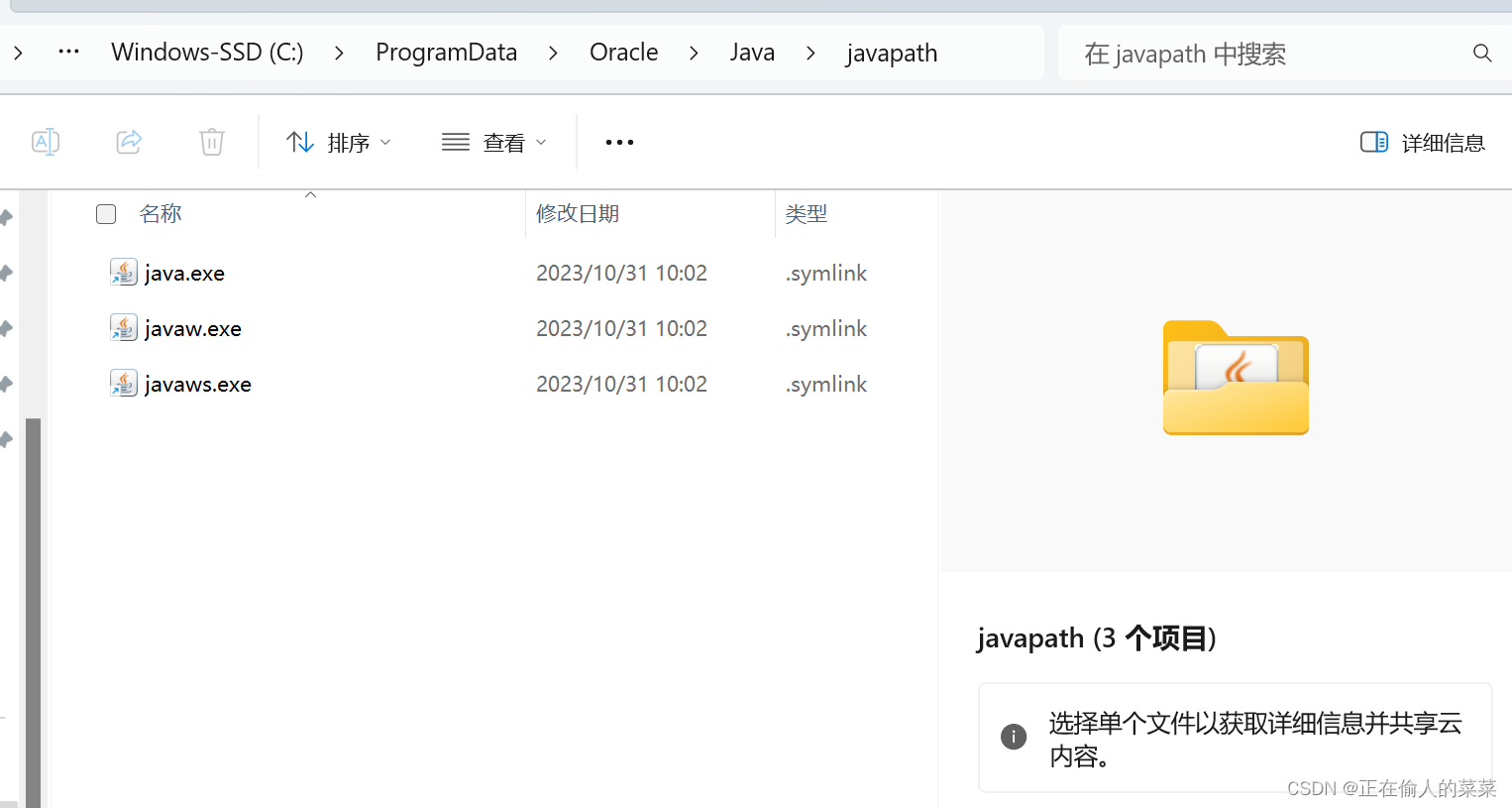
Task: Sort by Date modified (修改日期) column header
Action: point(578,214)
